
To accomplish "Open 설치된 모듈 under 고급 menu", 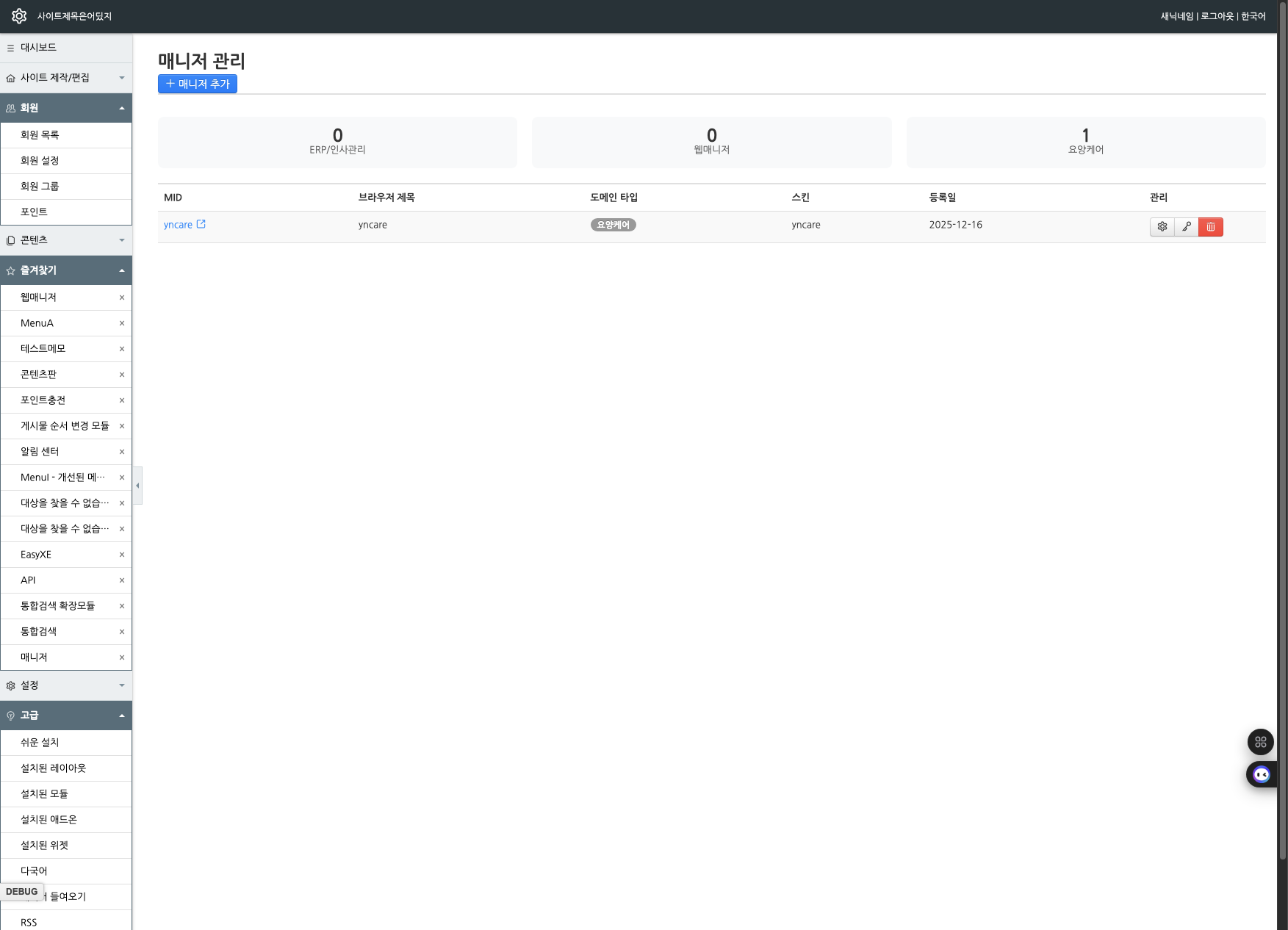I will coord(44,794).
